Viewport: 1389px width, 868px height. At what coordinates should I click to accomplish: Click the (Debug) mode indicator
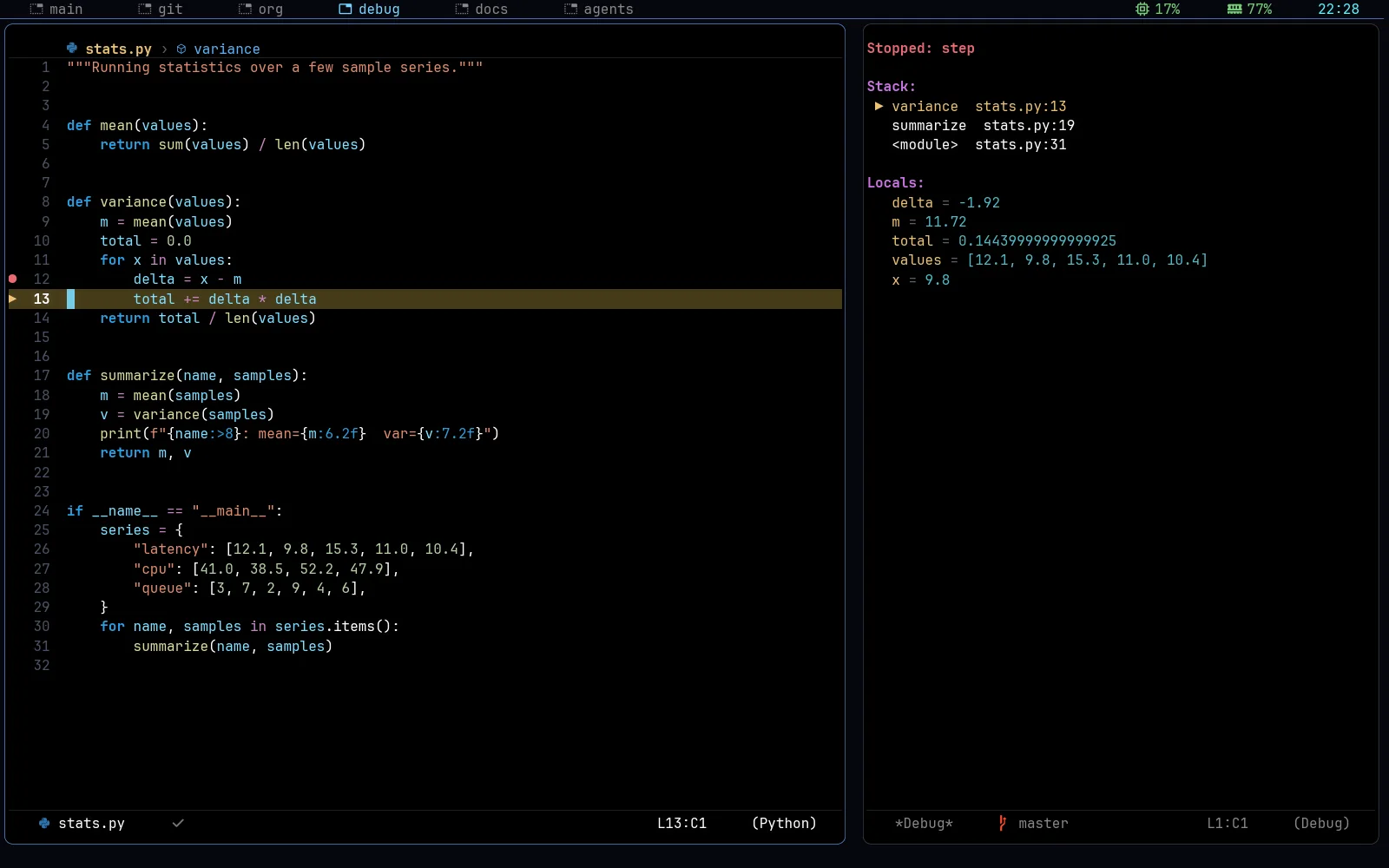pos(1321,823)
